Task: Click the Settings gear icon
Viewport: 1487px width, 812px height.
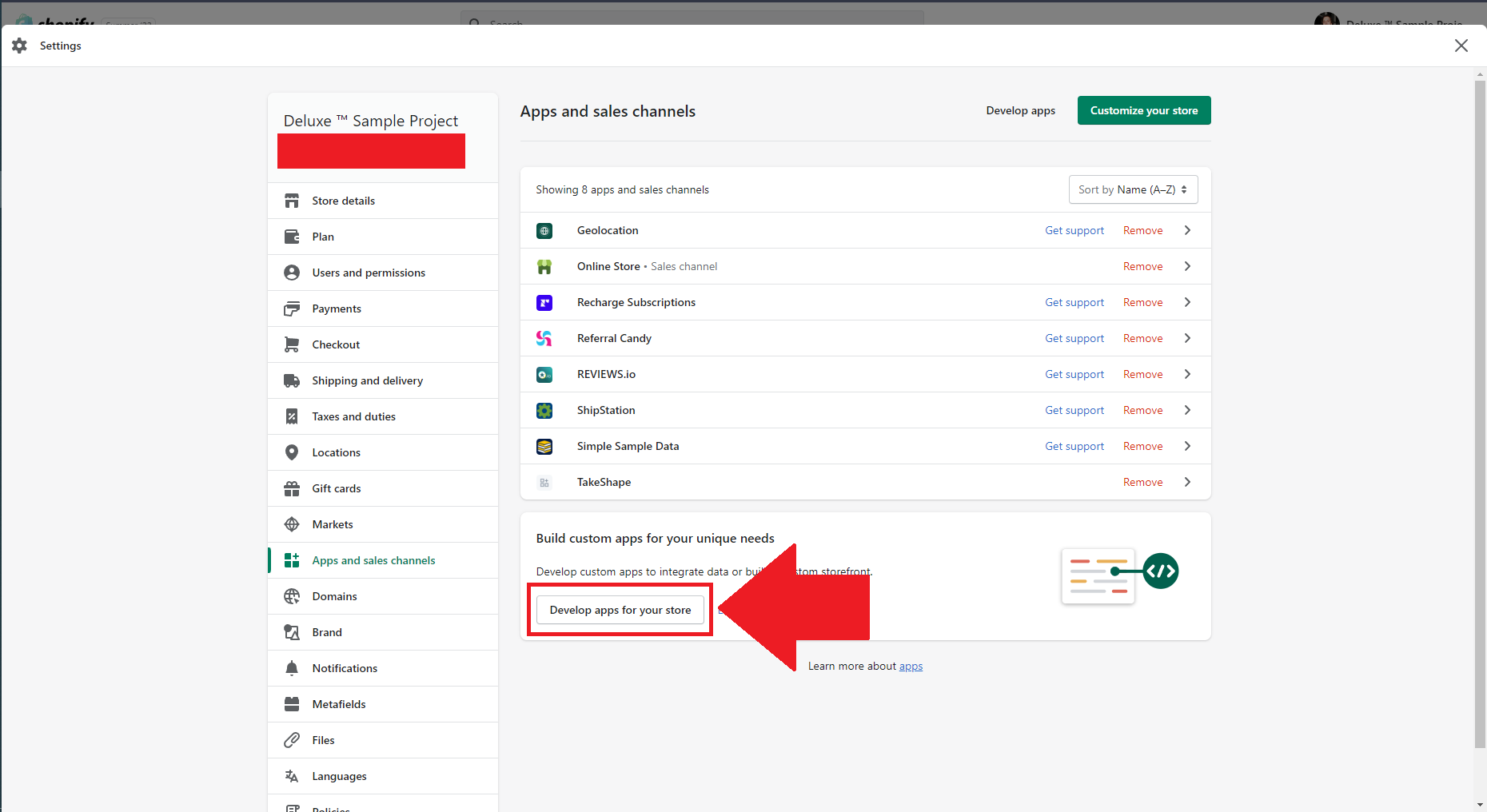Action: (20, 46)
